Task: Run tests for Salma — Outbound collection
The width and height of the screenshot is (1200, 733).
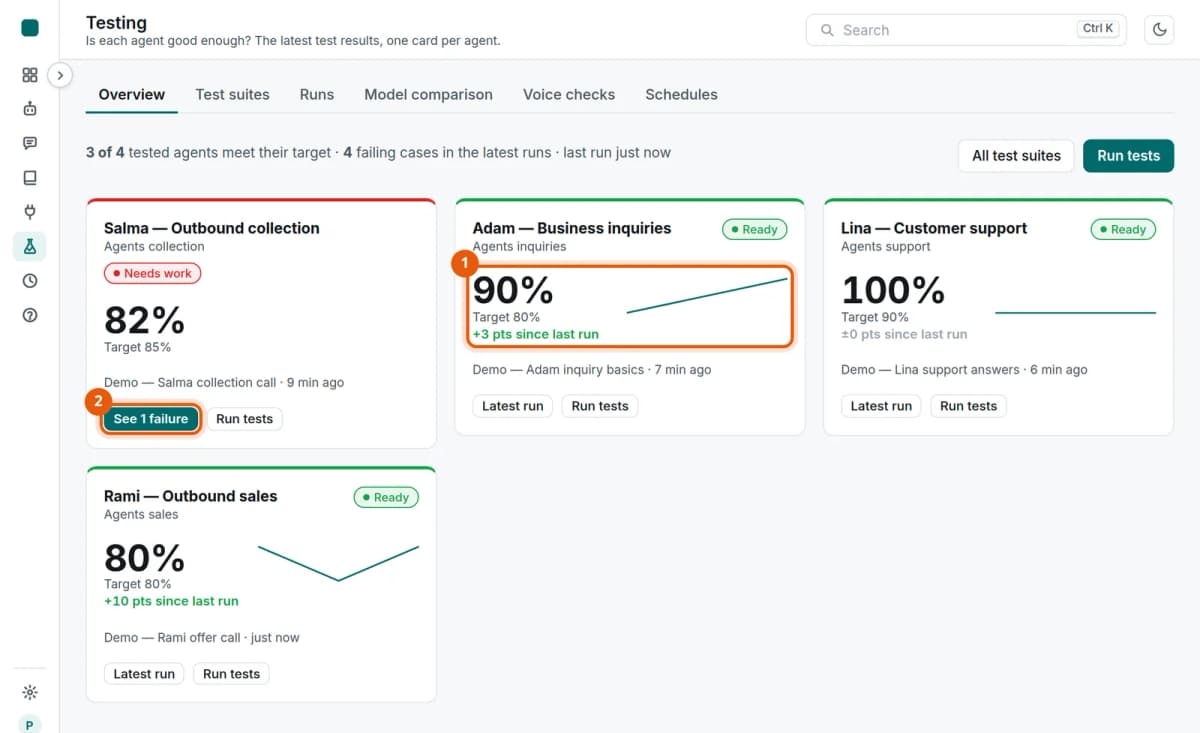Action: pyautogui.click(x=245, y=419)
